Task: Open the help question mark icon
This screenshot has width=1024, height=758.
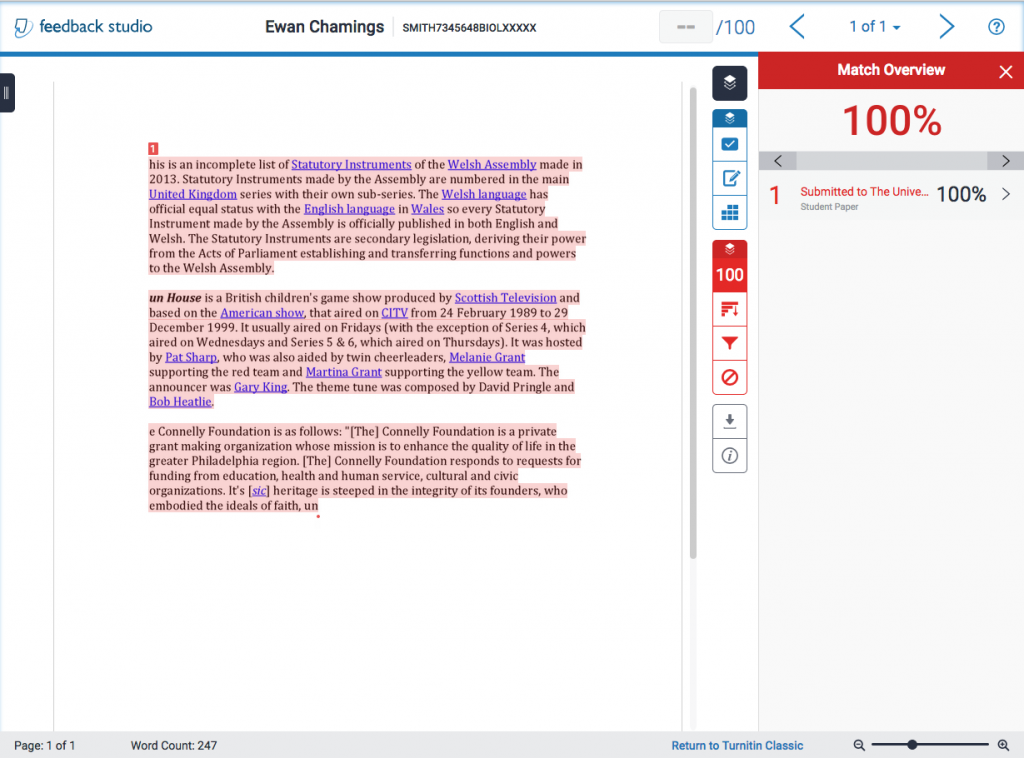Action: tap(996, 27)
